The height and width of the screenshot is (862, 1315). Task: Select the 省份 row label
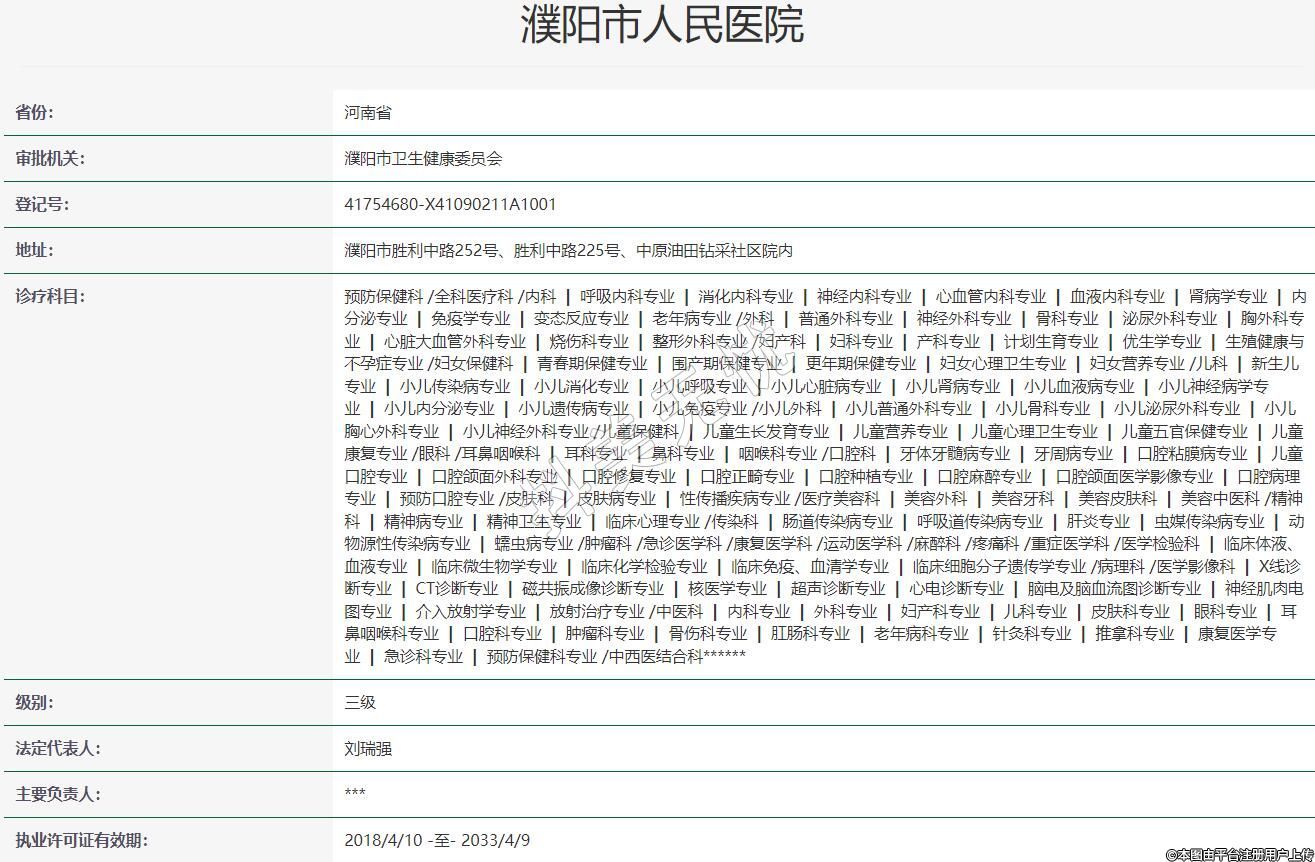tap(35, 112)
